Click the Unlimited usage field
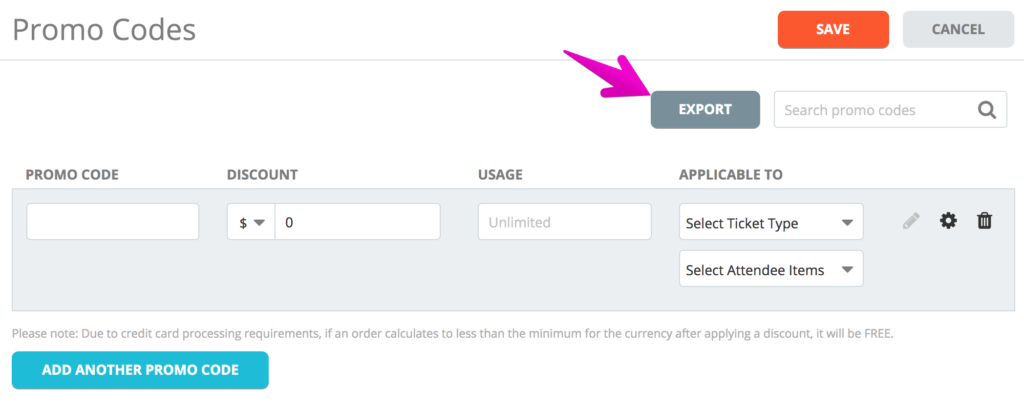The width and height of the screenshot is (1024, 406). click(564, 221)
